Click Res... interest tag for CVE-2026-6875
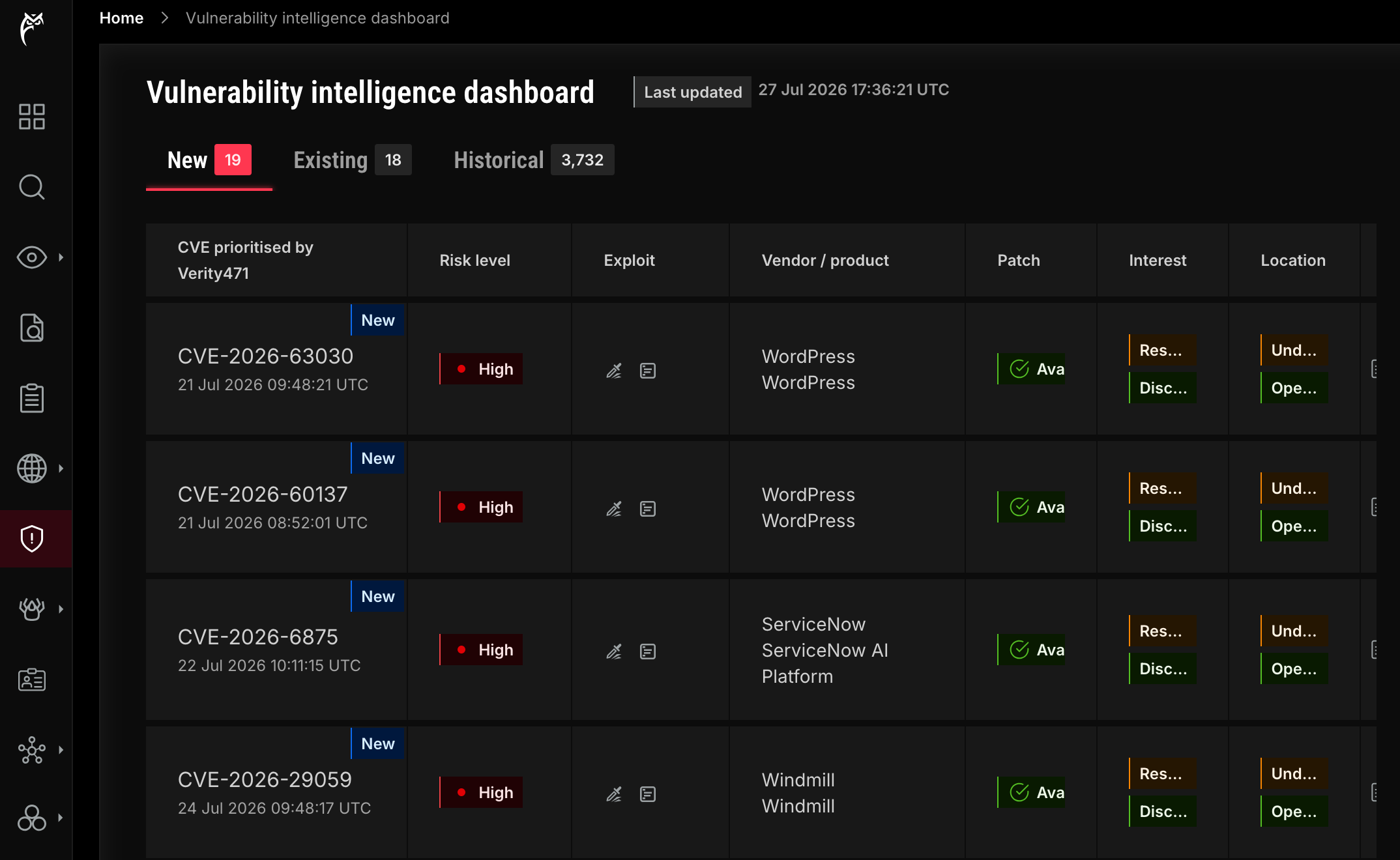Image resolution: width=1400 pixels, height=860 pixels. [x=1162, y=631]
